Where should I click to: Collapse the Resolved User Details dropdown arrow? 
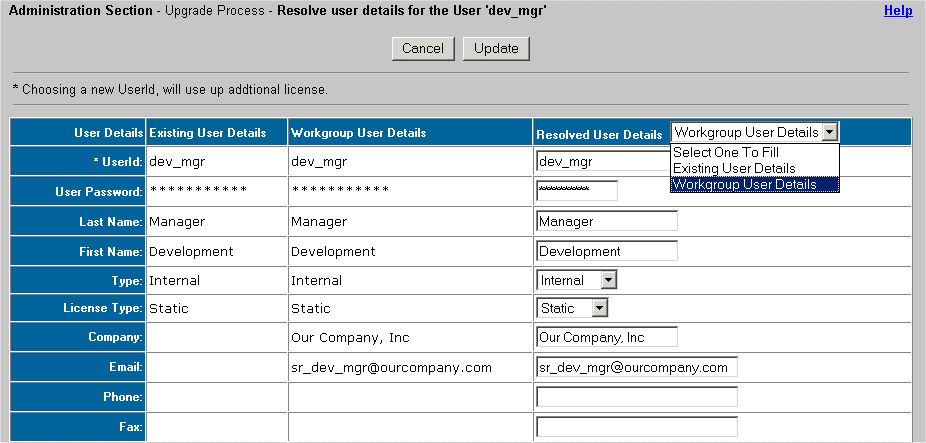(x=830, y=133)
